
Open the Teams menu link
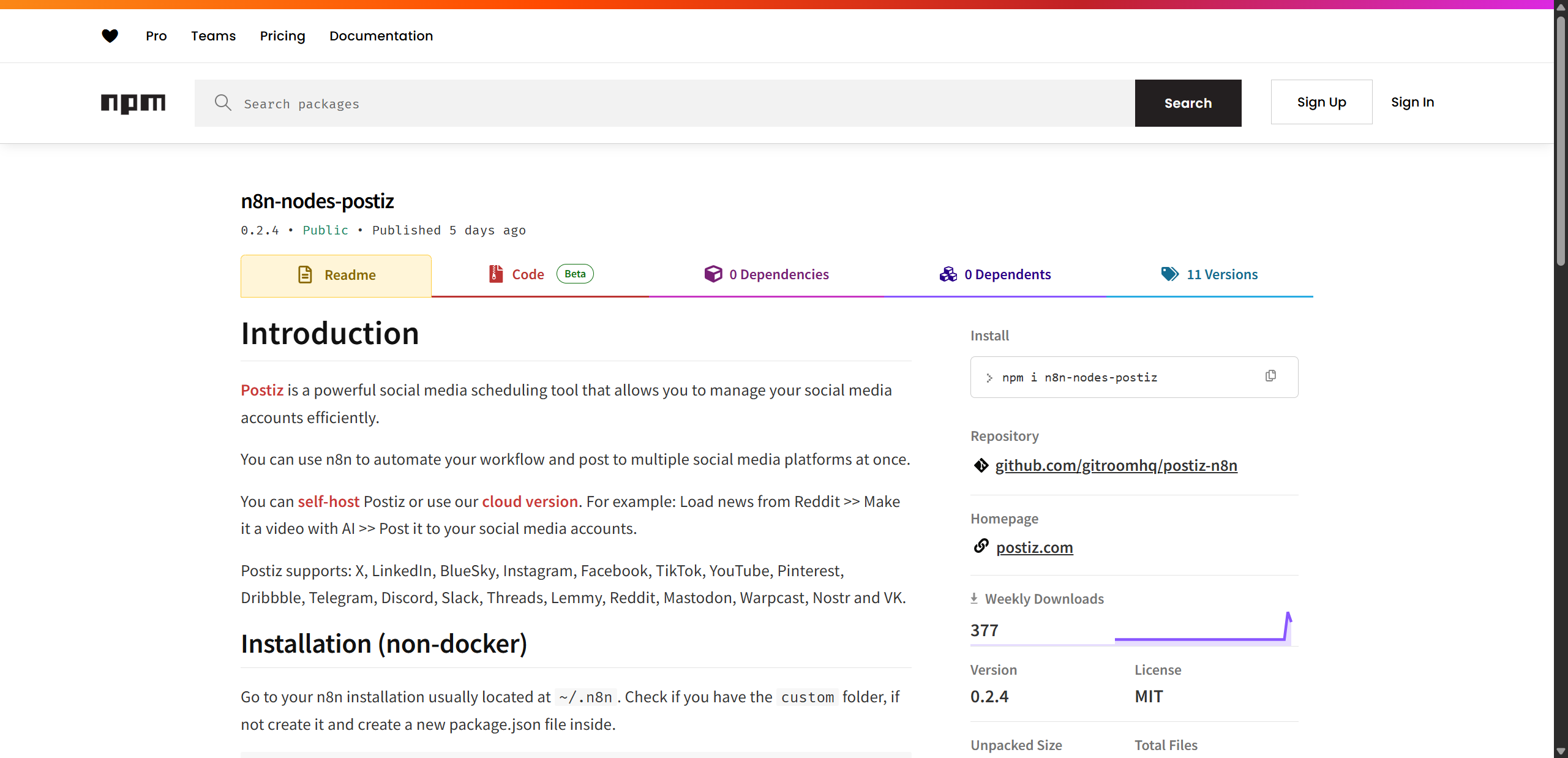pyautogui.click(x=213, y=36)
